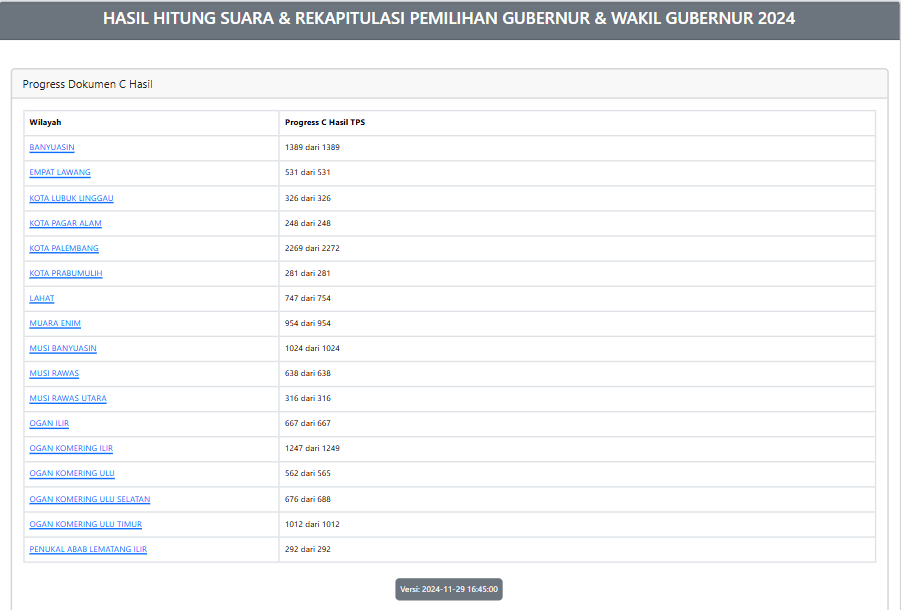The width and height of the screenshot is (901, 610).
Task: Click the Wilayah column header
Action: [45, 122]
